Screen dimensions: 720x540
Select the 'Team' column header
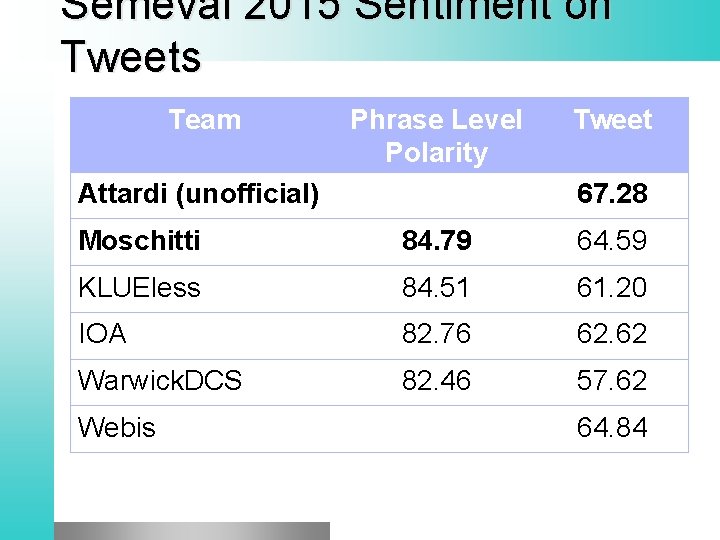click(204, 120)
